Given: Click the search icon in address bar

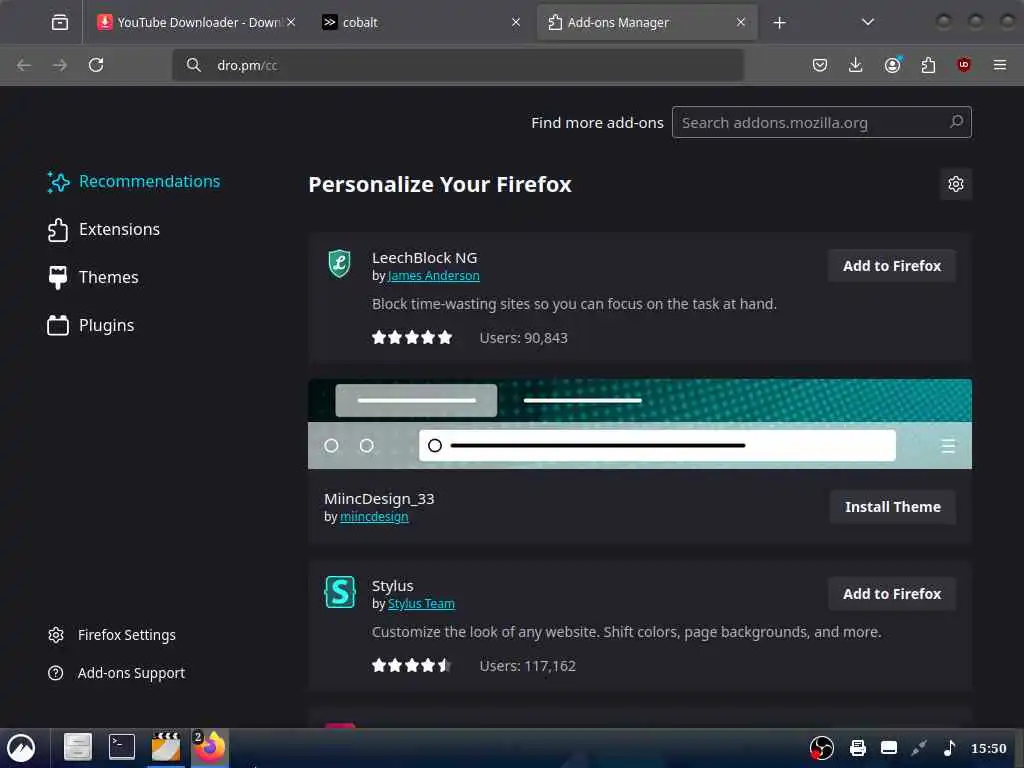Looking at the screenshot, I should (193, 65).
